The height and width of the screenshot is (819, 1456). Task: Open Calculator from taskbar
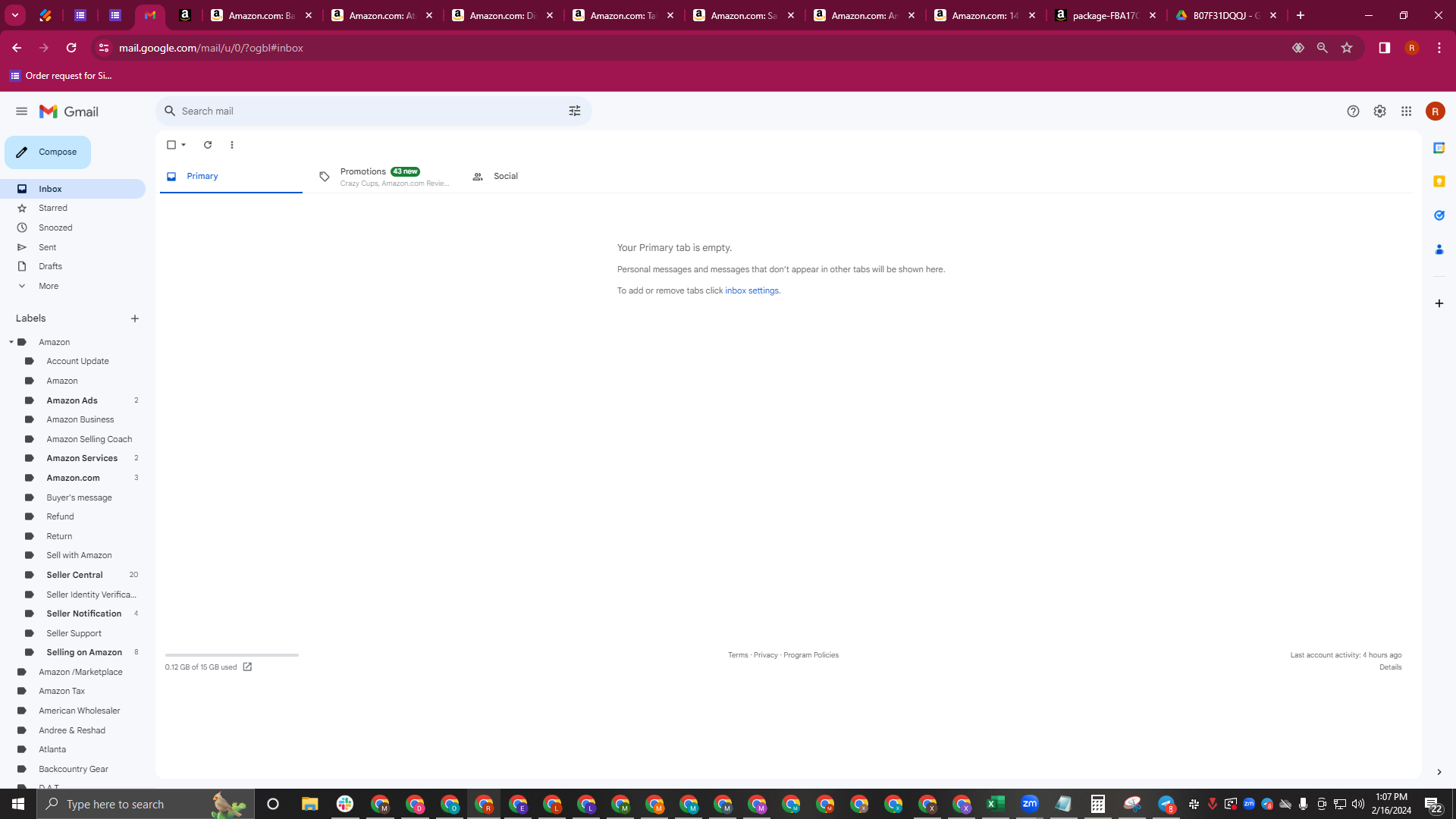pos(1097,804)
